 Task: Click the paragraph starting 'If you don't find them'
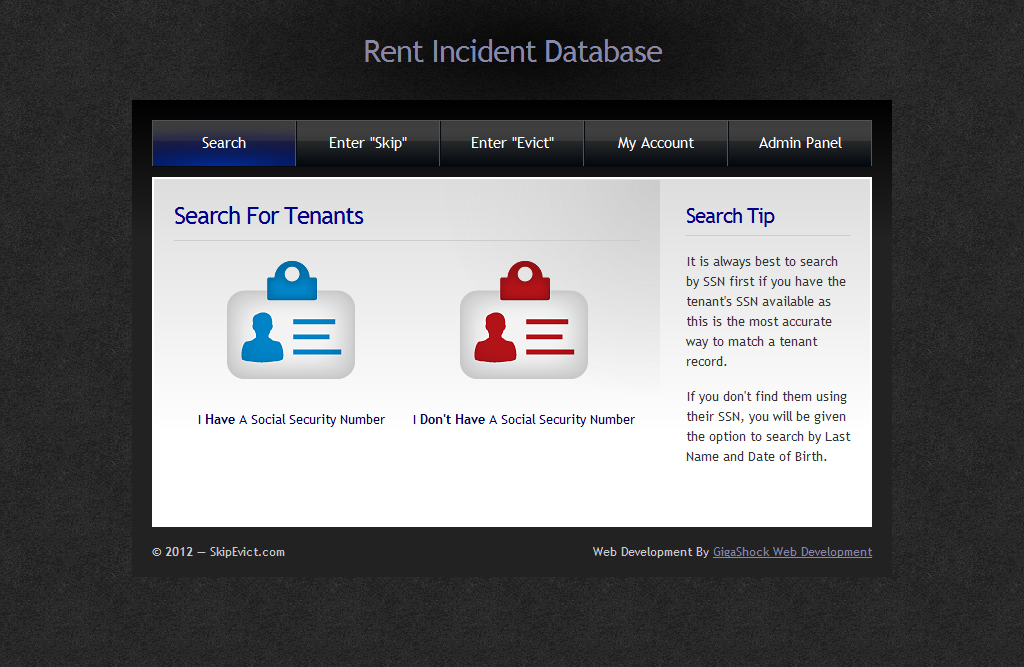[768, 427]
